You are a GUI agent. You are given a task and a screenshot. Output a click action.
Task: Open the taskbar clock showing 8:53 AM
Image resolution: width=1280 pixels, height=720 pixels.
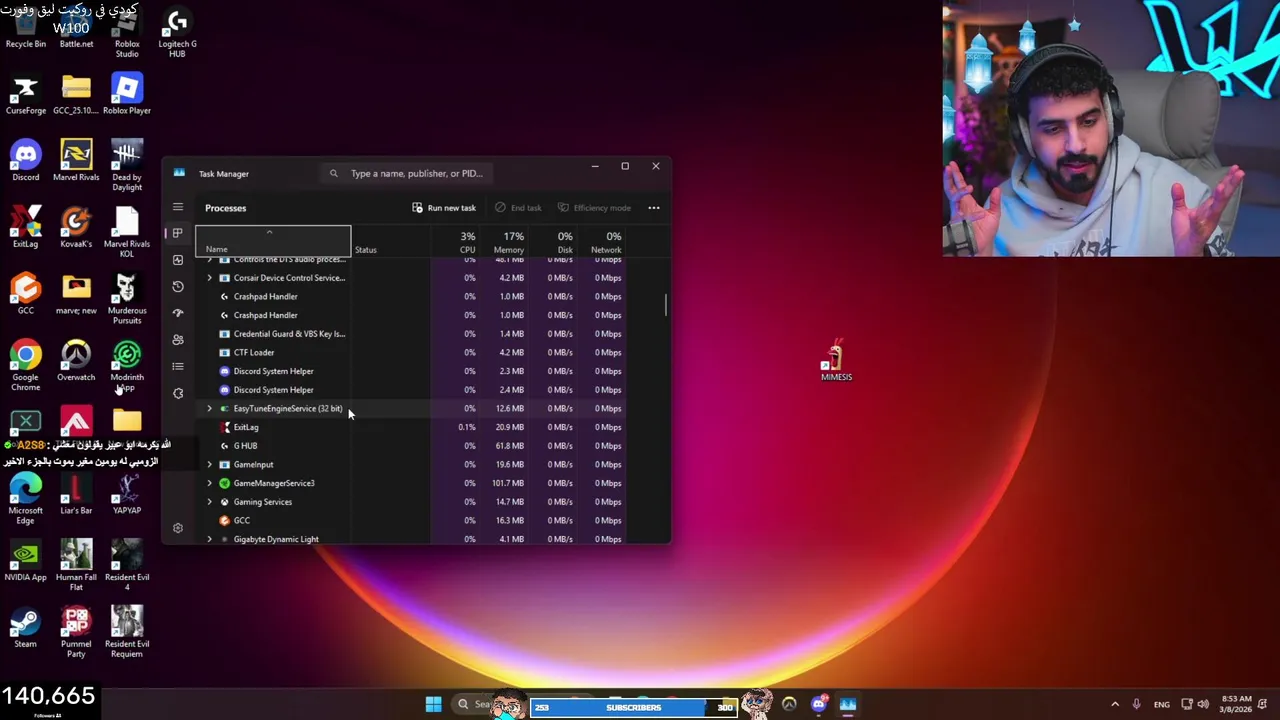pos(1235,704)
